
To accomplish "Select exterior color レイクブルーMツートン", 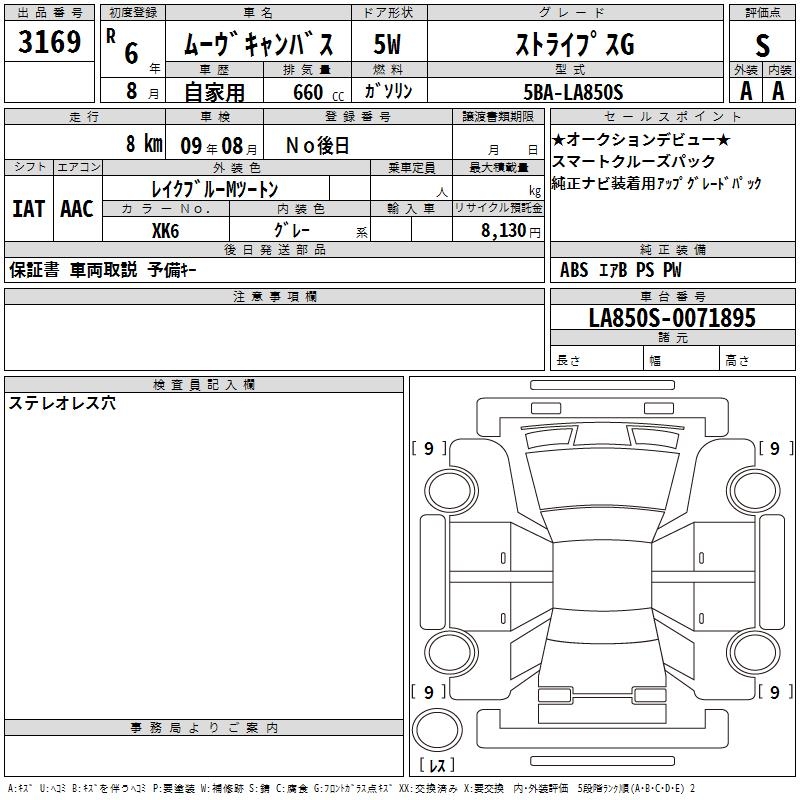I will point(215,189).
